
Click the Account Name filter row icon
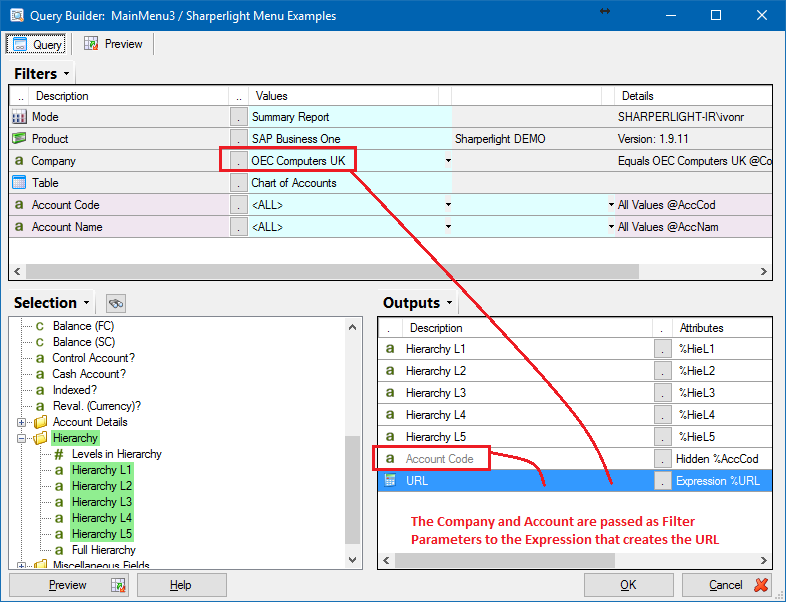[x=19, y=227]
